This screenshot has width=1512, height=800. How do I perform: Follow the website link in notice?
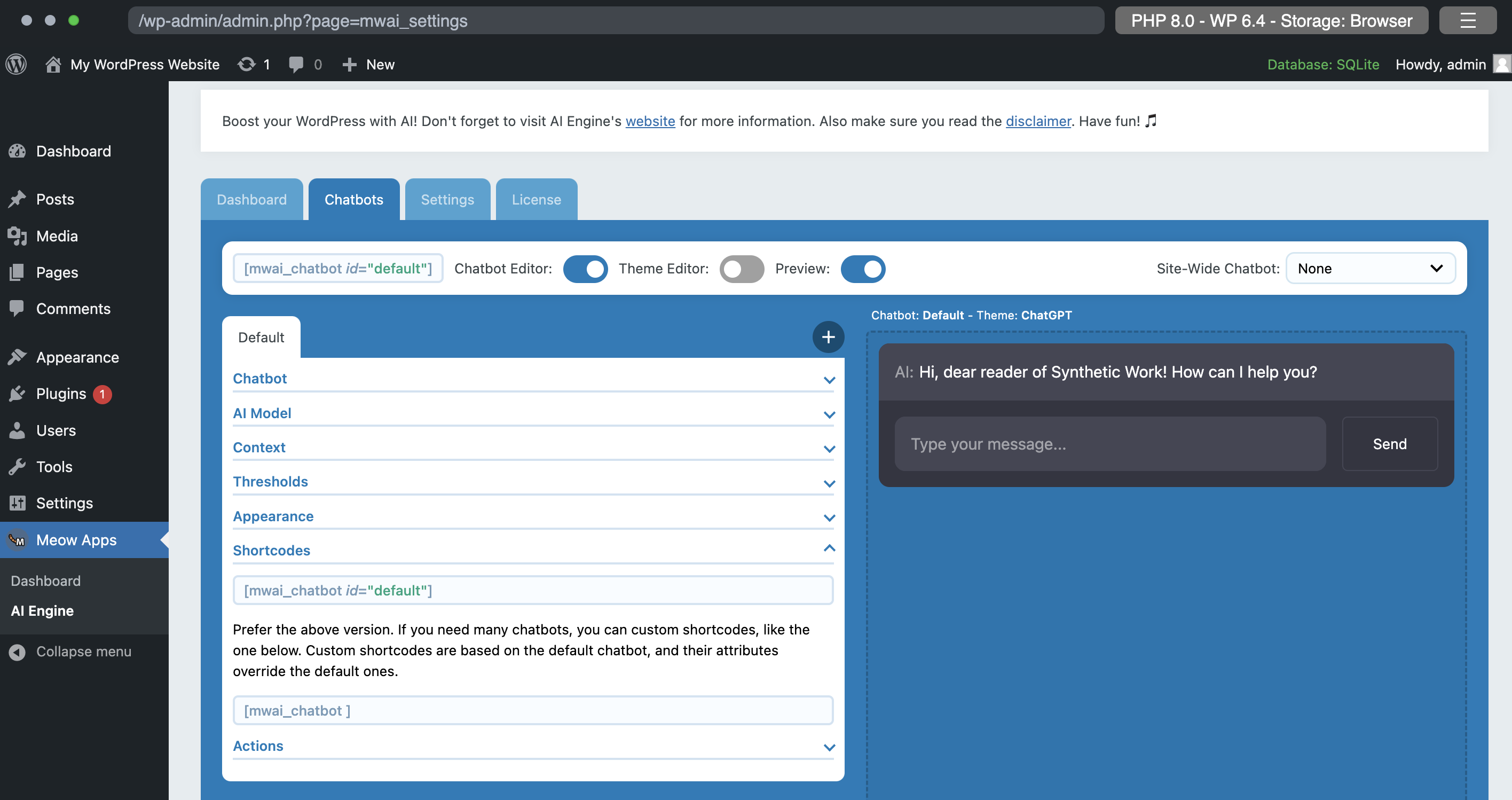(650, 121)
